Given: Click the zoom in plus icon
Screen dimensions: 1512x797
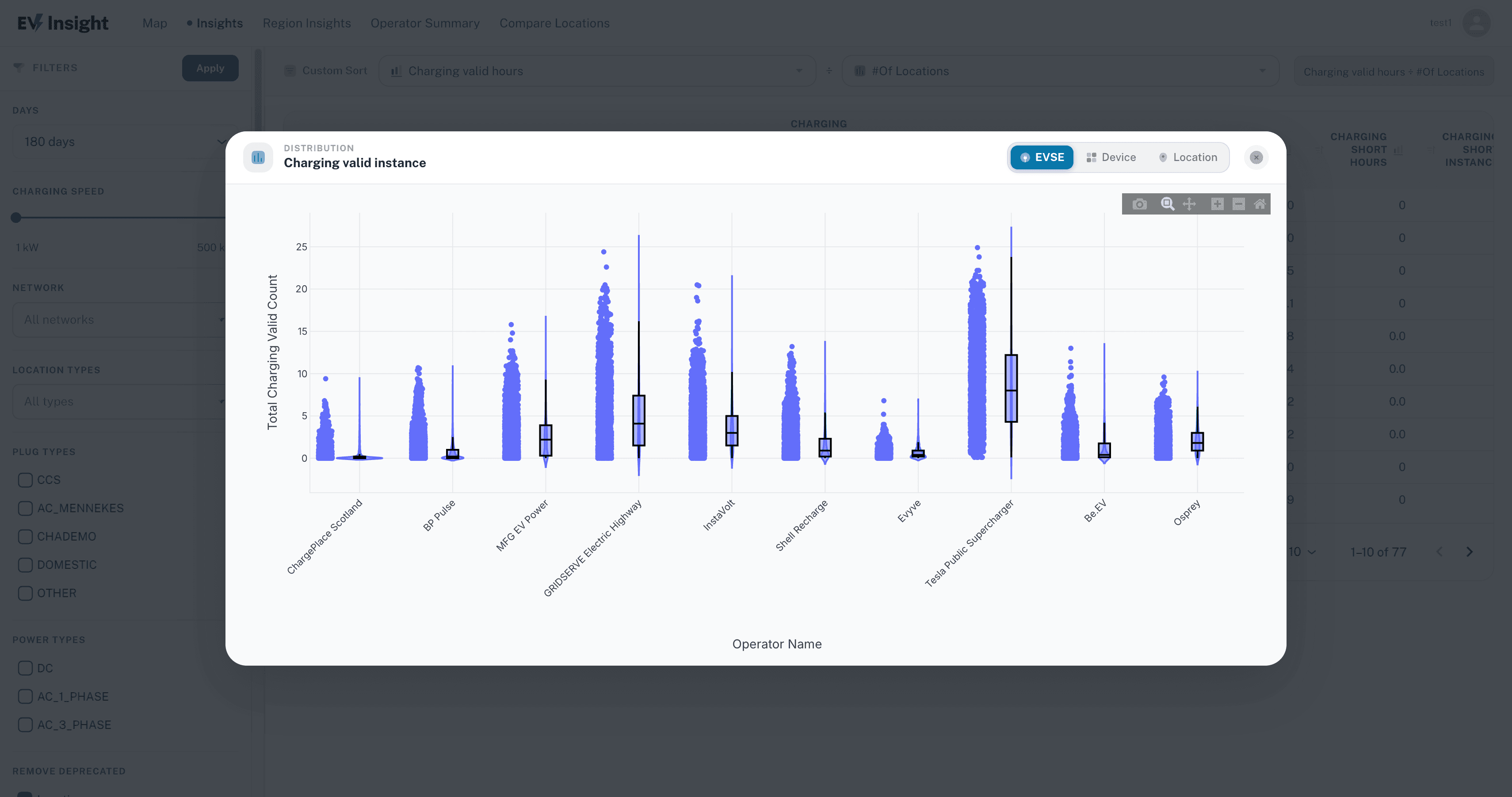Looking at the screenshot, I should (1218, 204).
